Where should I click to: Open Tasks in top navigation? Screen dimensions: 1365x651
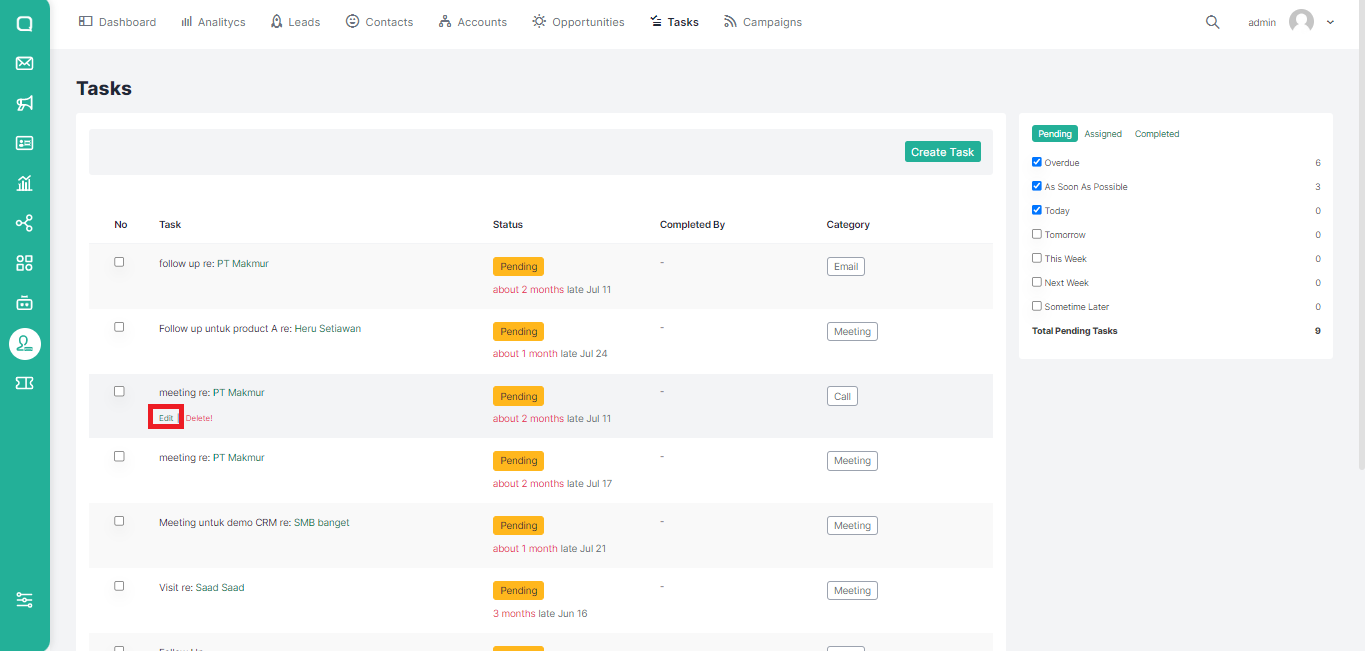674,22
